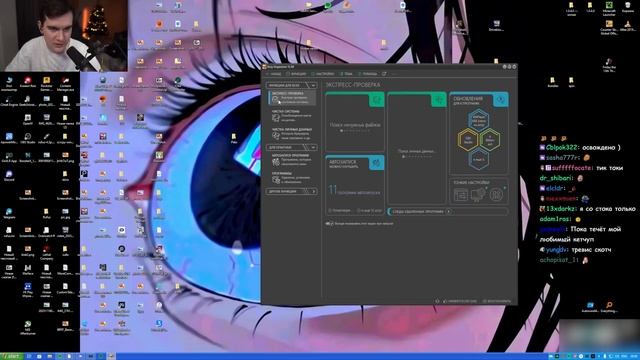640x360 pixels.
Task: Open MSI Afterburner desktop shortcut
Action: tap(28, 327)
